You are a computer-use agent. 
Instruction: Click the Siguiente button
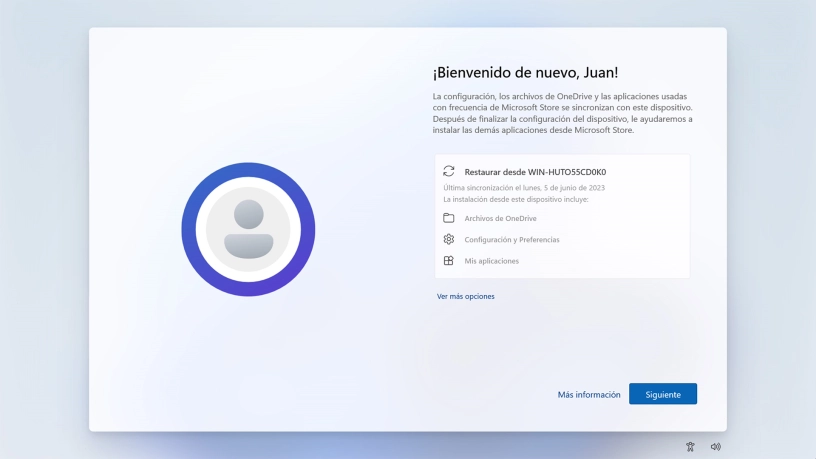662,394
